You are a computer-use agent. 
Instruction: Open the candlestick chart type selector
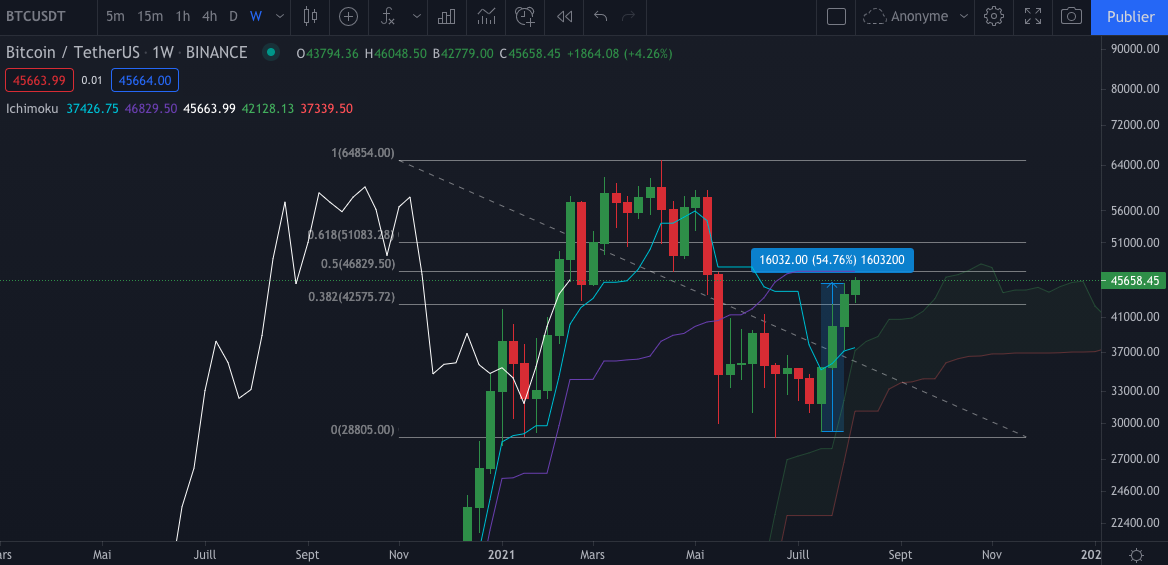310,16
